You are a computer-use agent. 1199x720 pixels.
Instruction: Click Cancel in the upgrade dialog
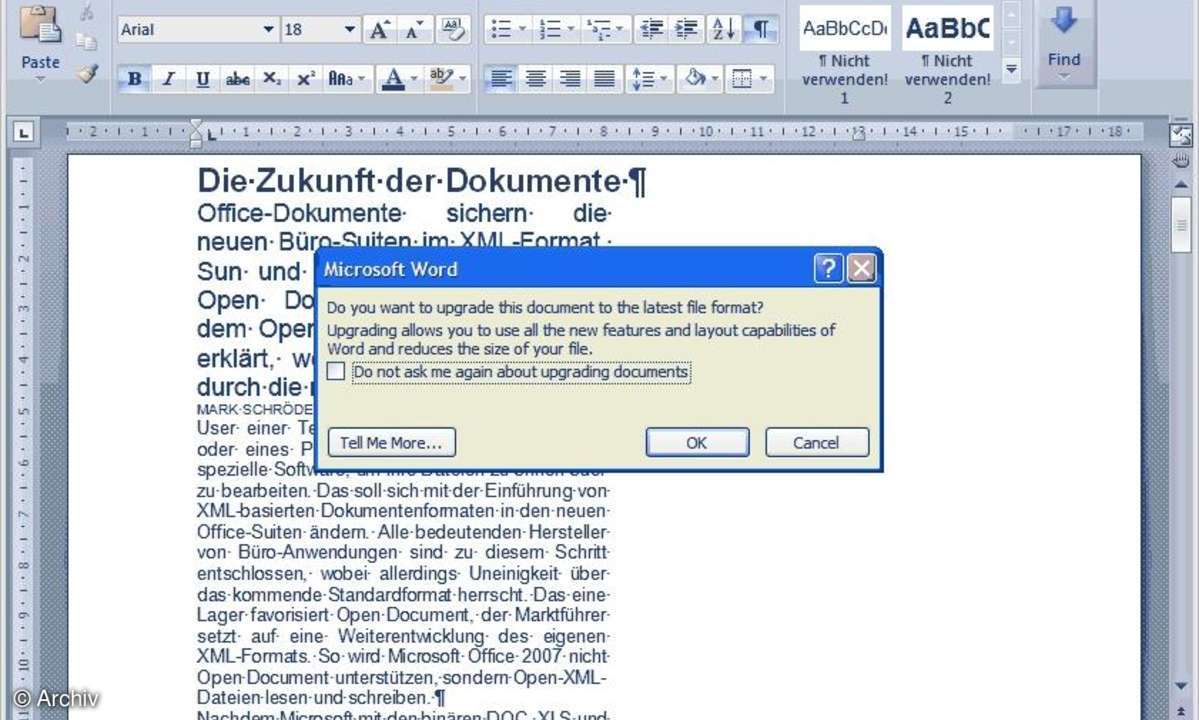point(817,443)
